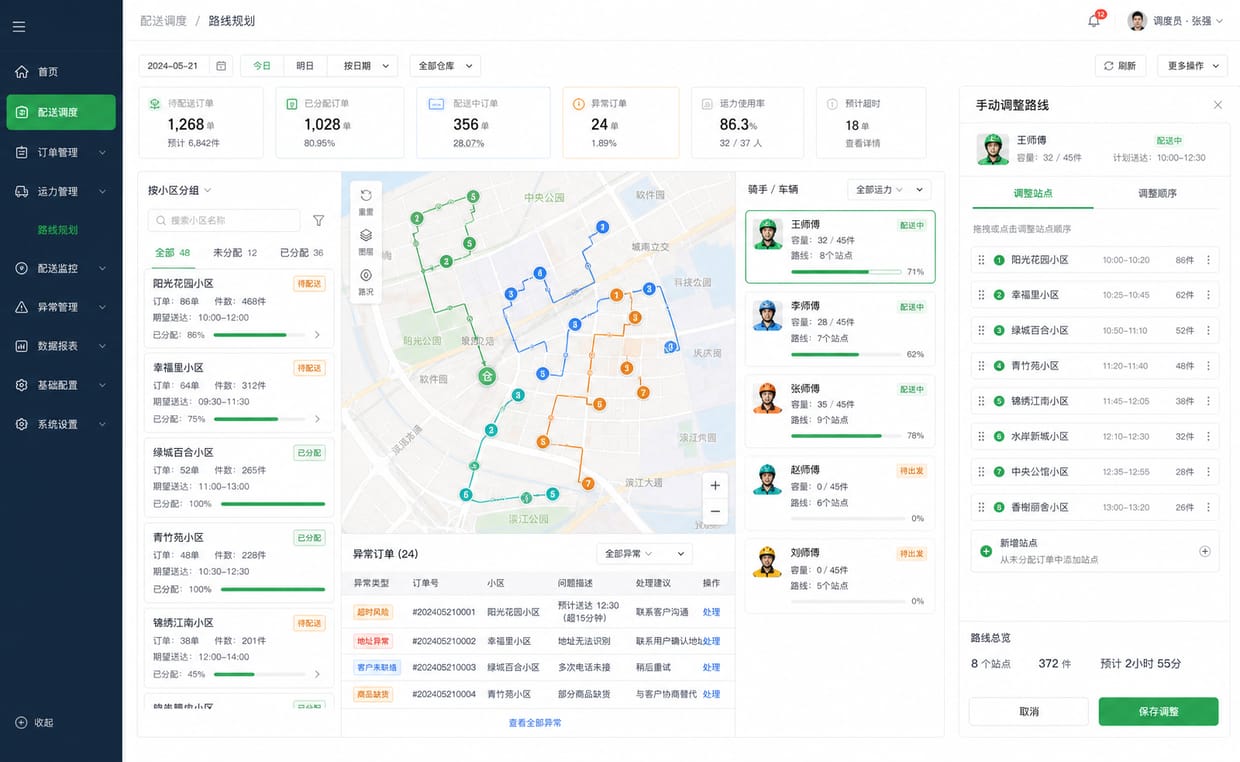Click the calendar icon beside date 2024-05-21
Screen dimensions: 1240x762
(221, 66)
